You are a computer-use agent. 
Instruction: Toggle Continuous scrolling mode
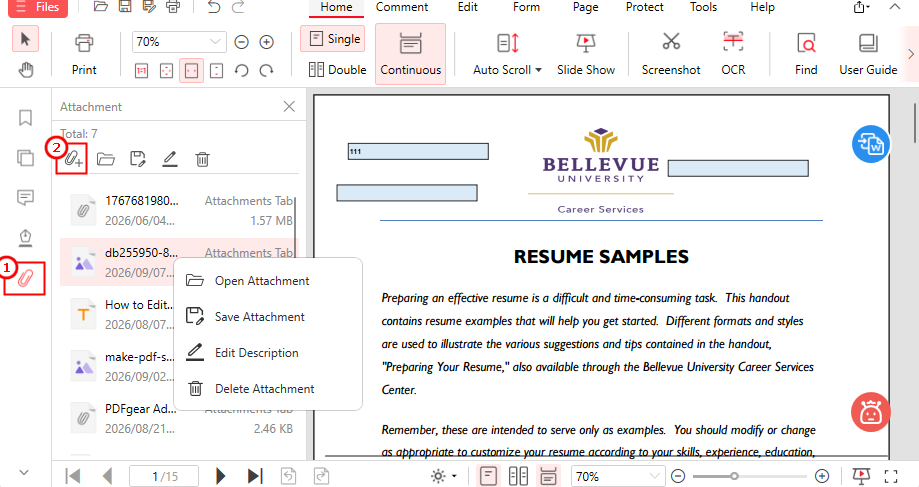pos(410,54)
